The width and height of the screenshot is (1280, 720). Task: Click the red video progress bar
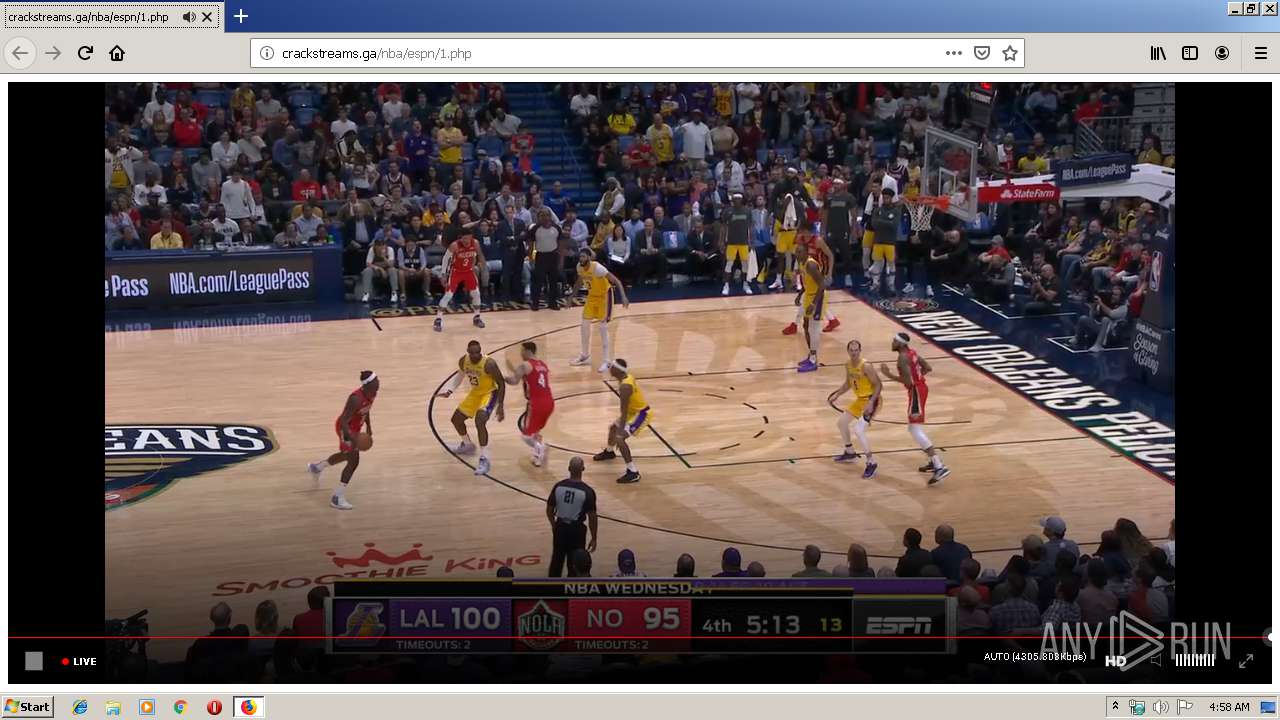tap(639, 637)
